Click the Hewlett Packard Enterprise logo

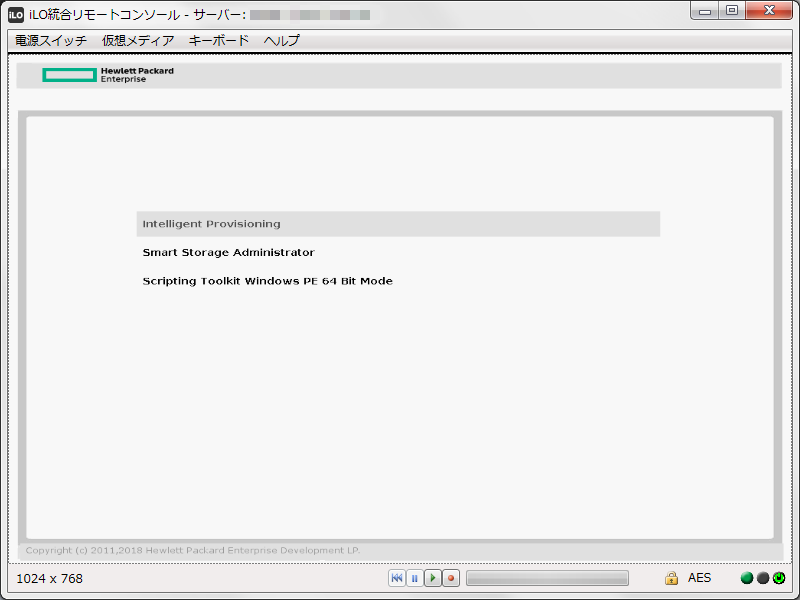(x=108, y=75)
